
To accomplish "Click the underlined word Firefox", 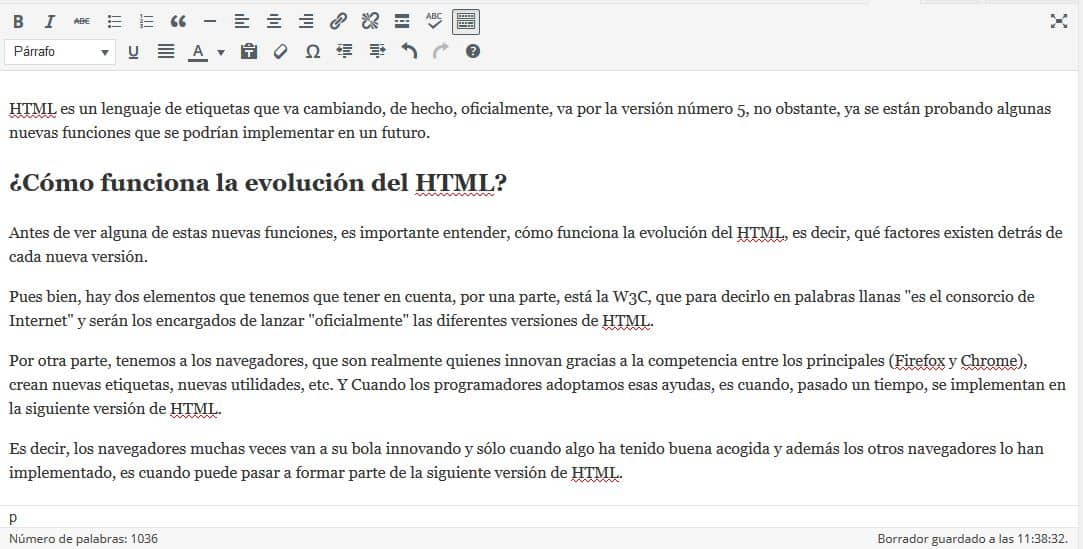I will [x=919, y=361].
